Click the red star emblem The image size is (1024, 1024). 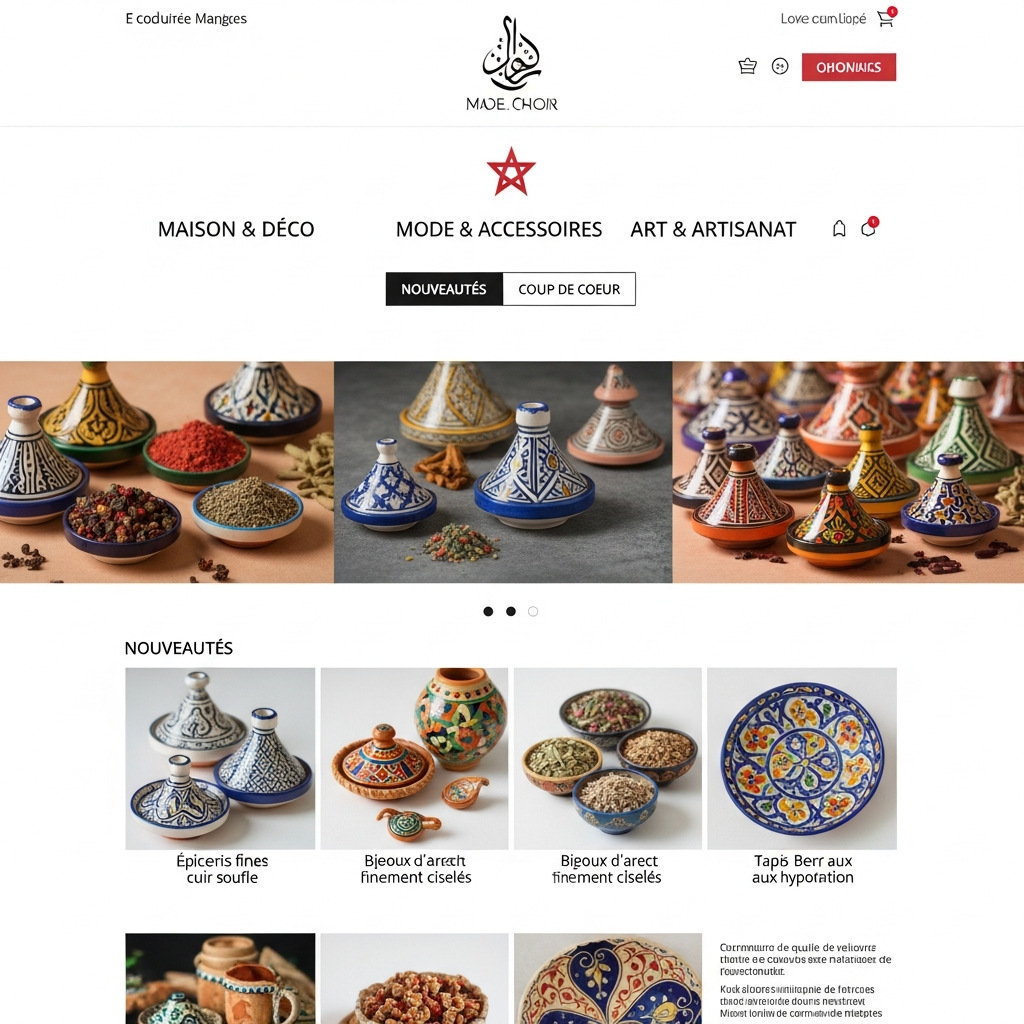pyautogui.click(x=511, y=172)
